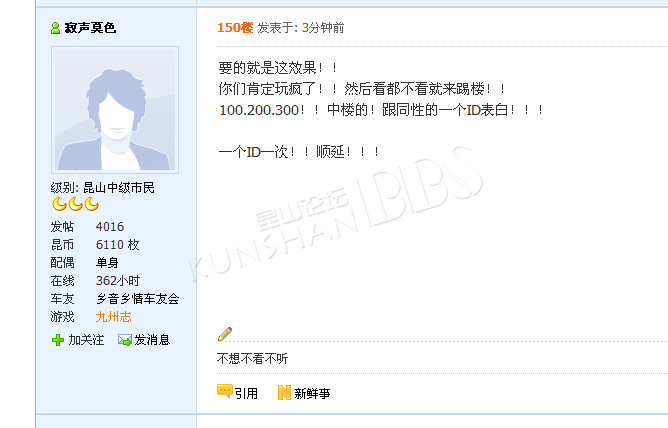Click the 6110 枚 coin count

click(118, 245)
